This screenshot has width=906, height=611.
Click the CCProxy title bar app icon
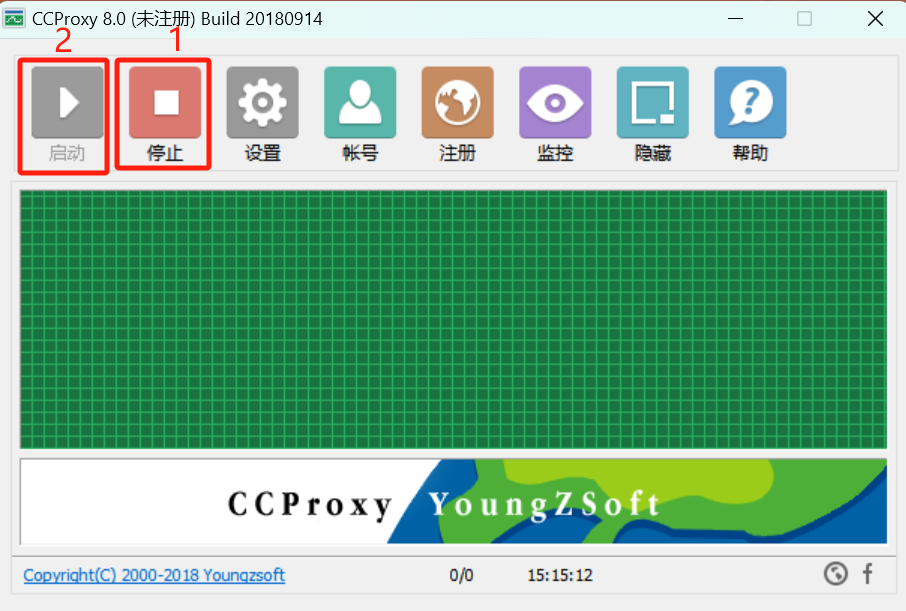[14, 18]
